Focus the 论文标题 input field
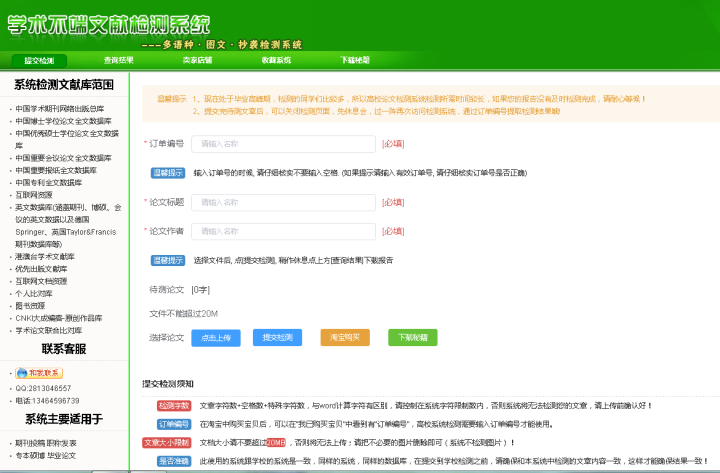This screenshot has width=720, height=473. 283,203
